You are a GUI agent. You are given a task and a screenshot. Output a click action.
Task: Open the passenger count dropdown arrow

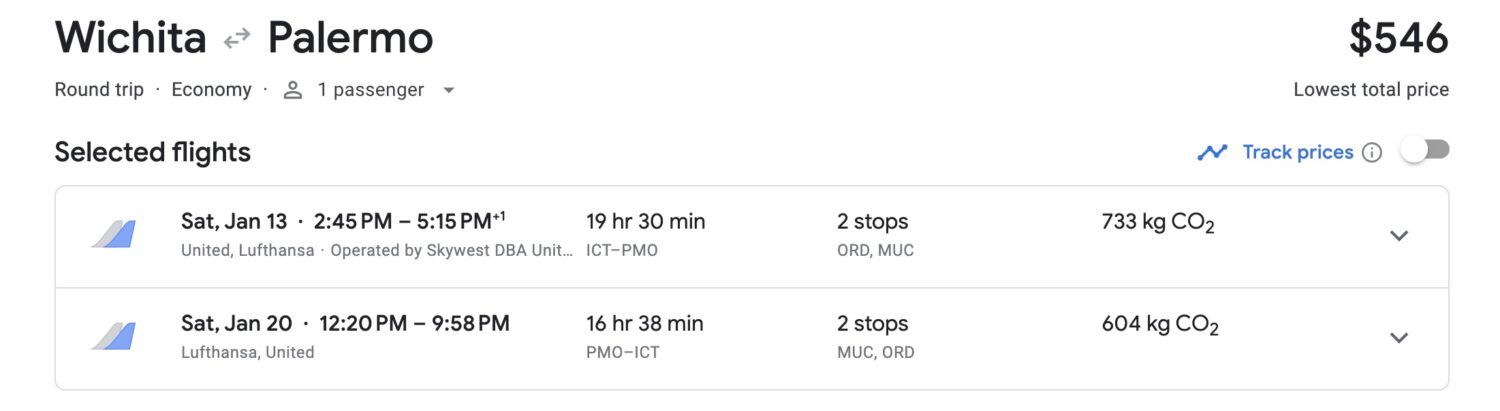[x=449, y=90]
